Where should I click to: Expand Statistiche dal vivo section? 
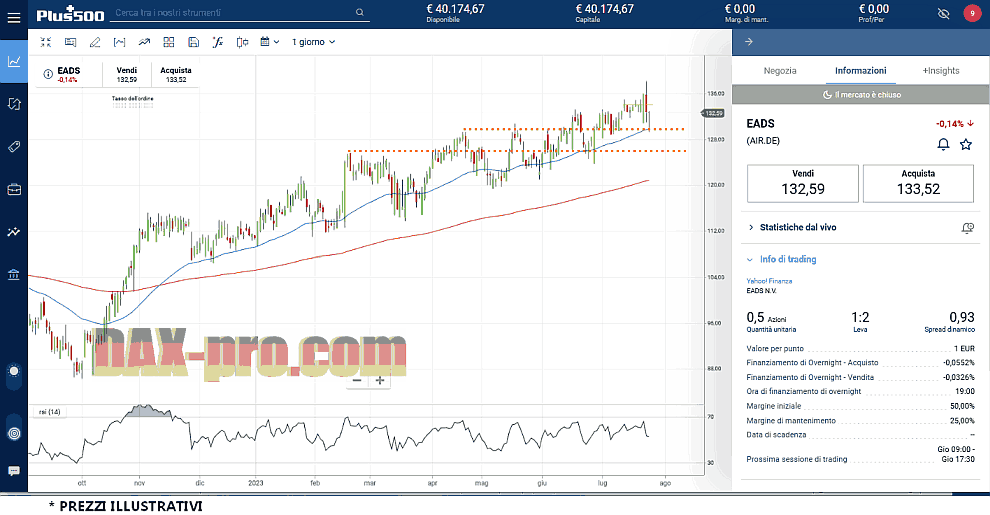click(797, 227)
